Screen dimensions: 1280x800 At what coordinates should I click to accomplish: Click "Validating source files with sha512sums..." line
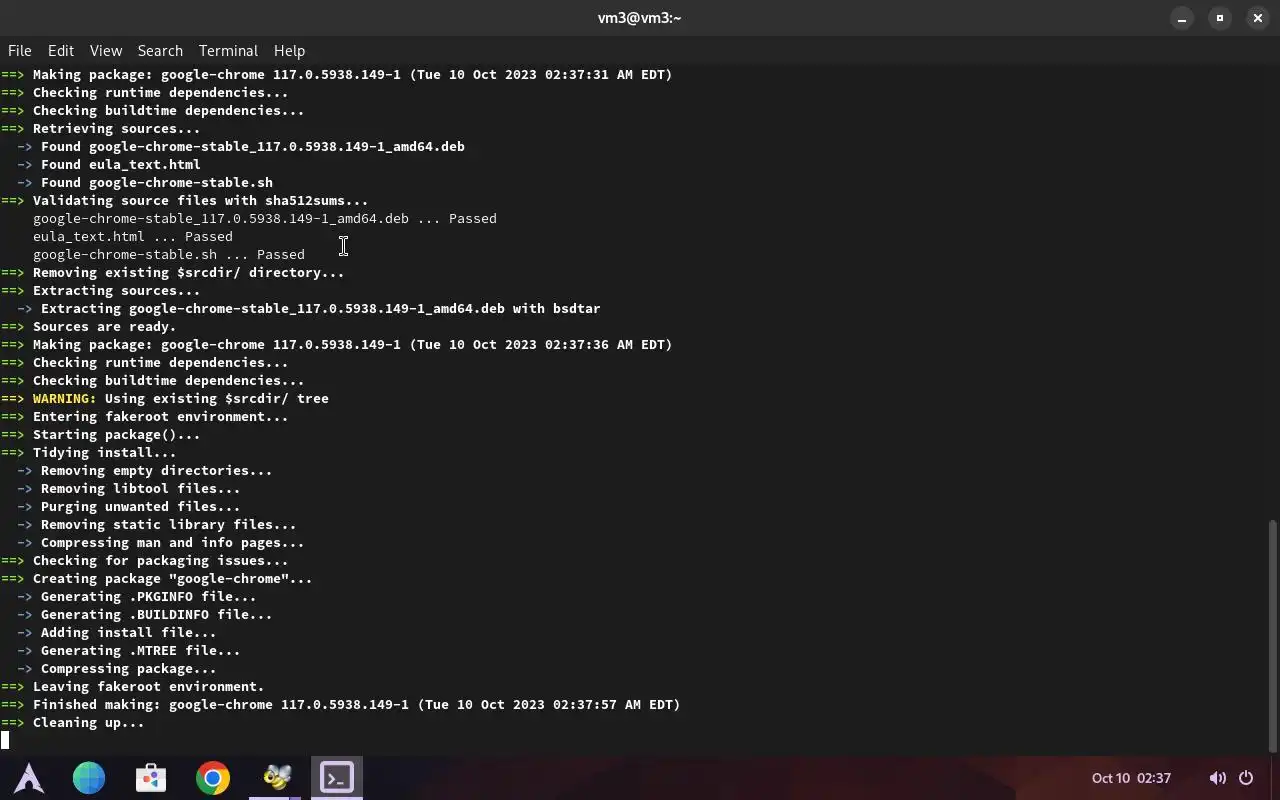tap(200, 200)
